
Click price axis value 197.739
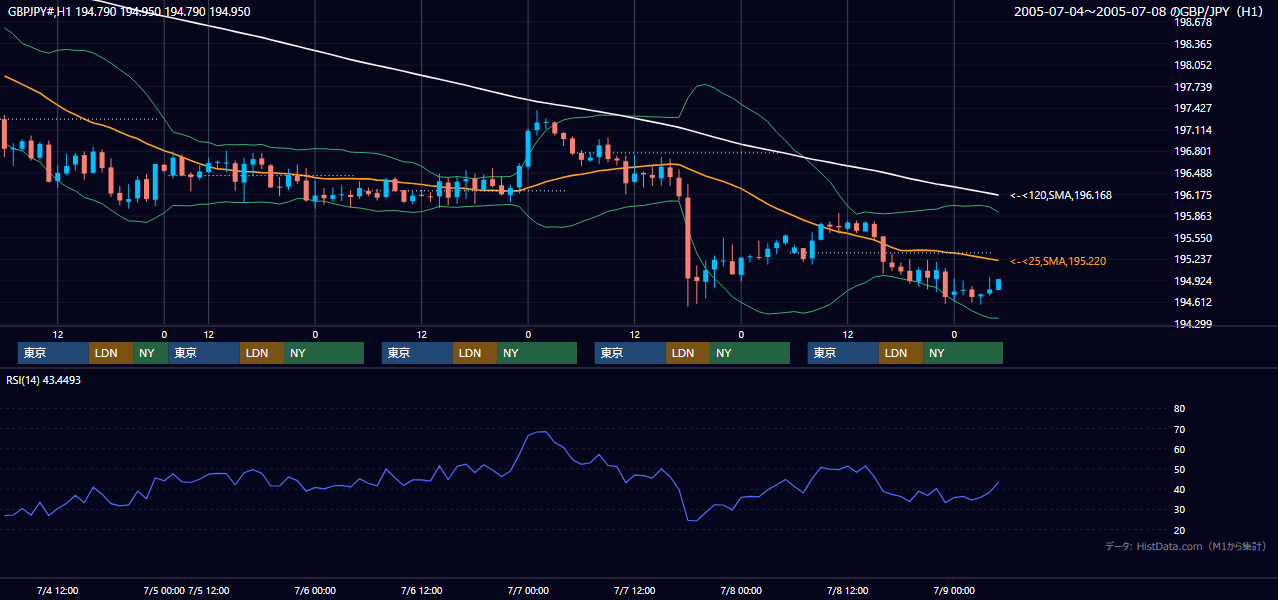point(1192,87)
